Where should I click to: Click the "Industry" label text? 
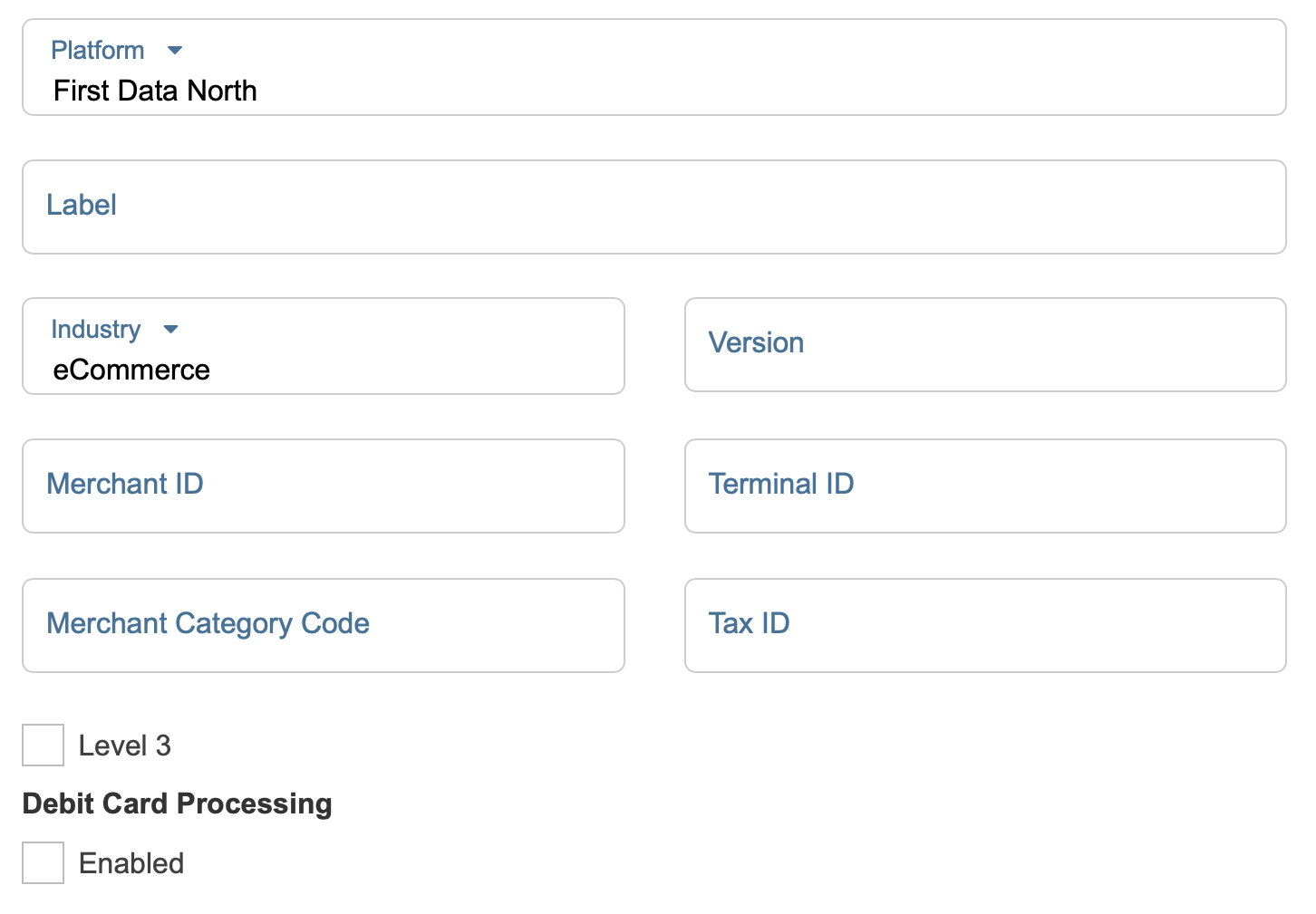pyautogui.click(x=96, y=330)
